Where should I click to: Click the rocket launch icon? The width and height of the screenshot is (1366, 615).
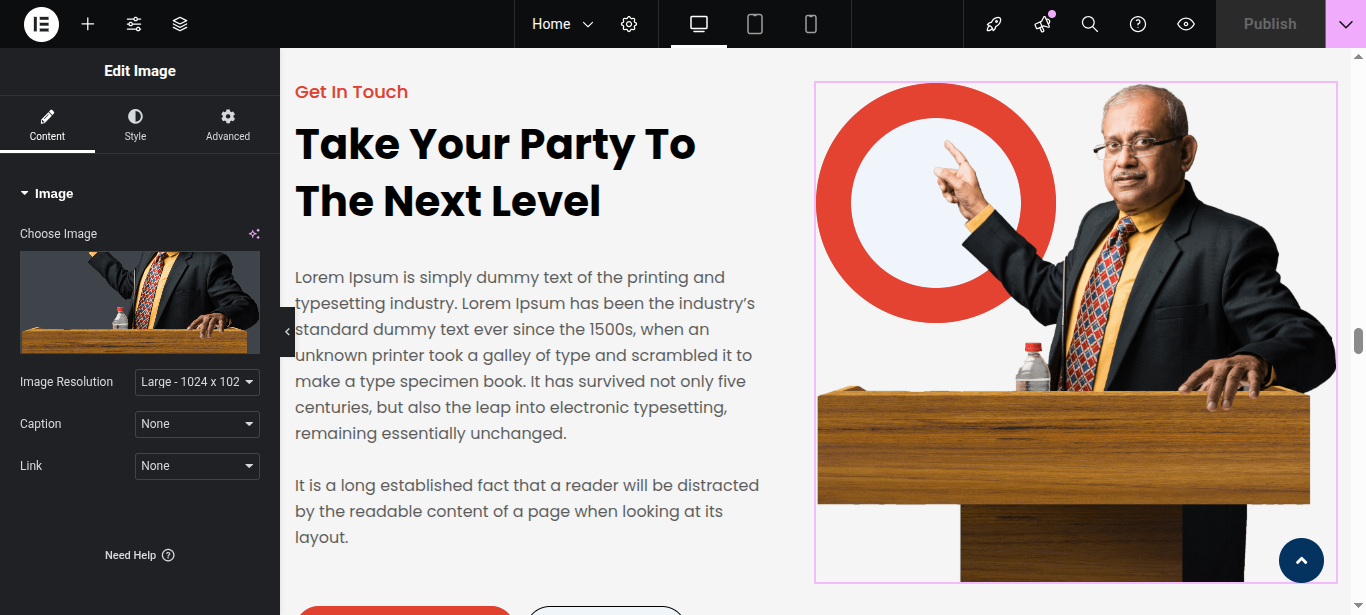tap(994, 24)
